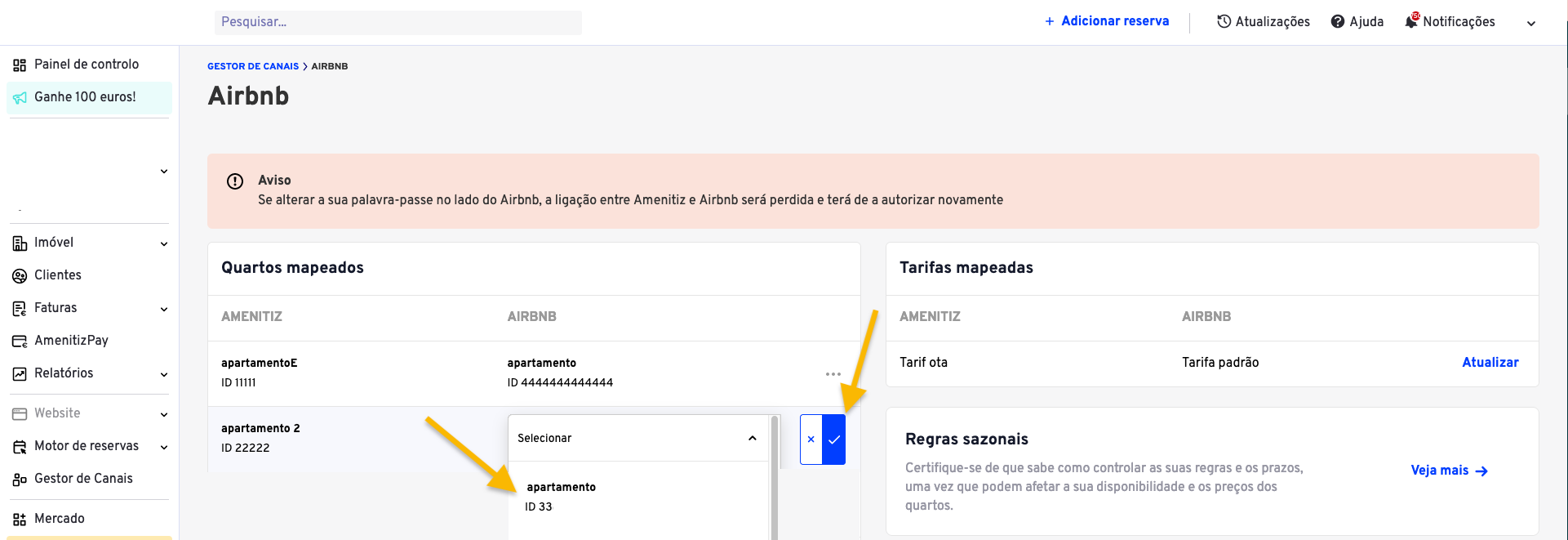The image size is (1568, 540).
Task: Expand the Website submenu chevron
Action: pyautogui.click(x=164, y=415)
